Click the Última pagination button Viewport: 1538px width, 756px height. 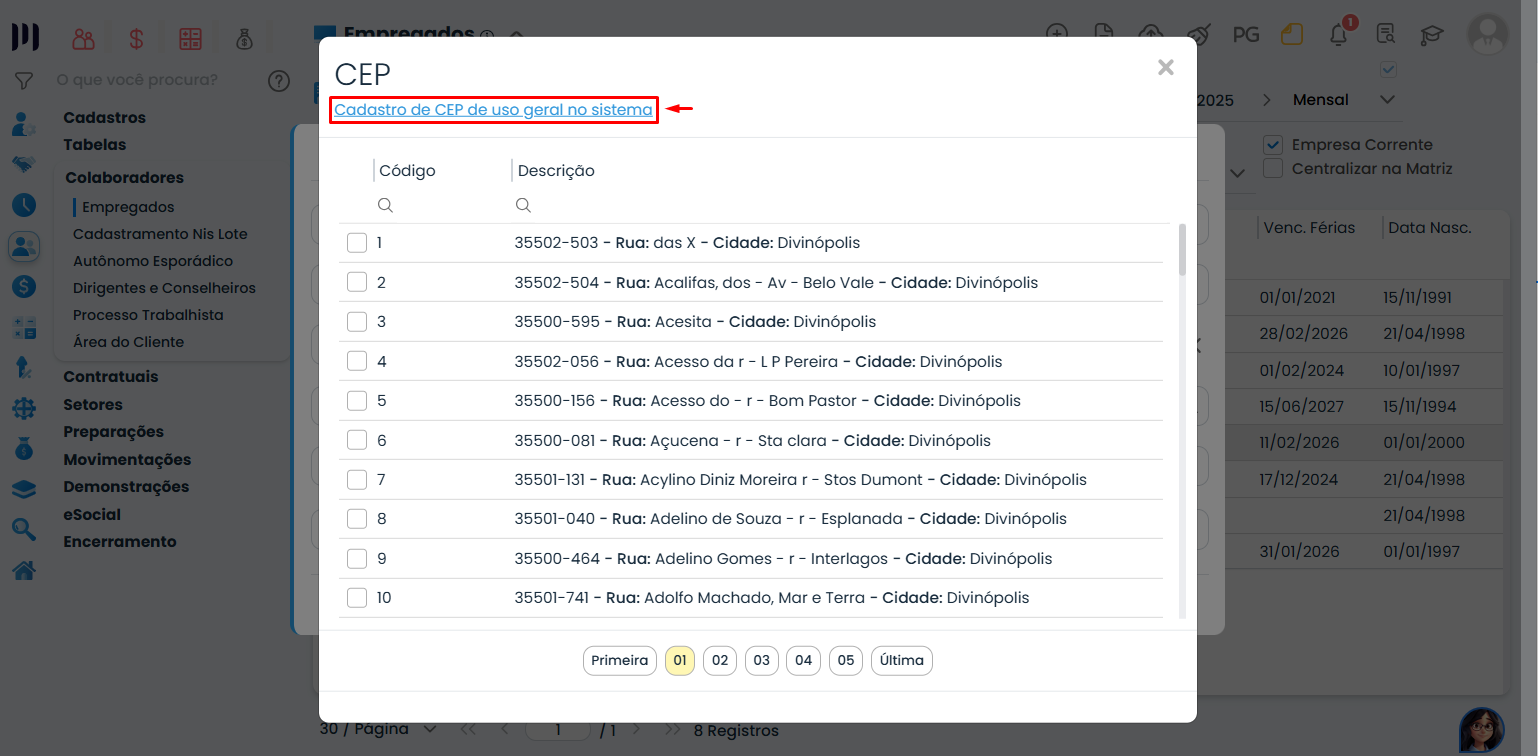901,661
